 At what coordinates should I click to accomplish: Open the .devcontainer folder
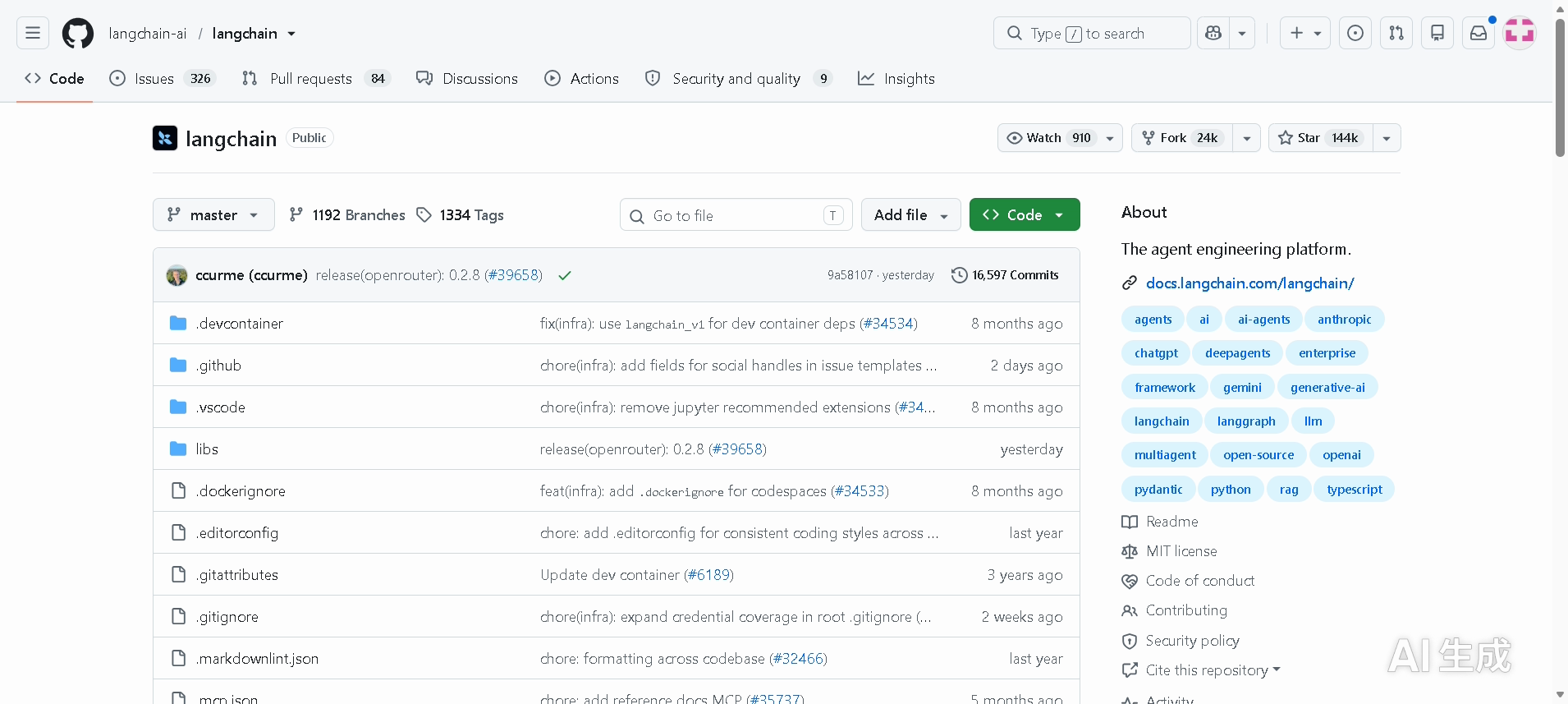click(x=239, y=324)
